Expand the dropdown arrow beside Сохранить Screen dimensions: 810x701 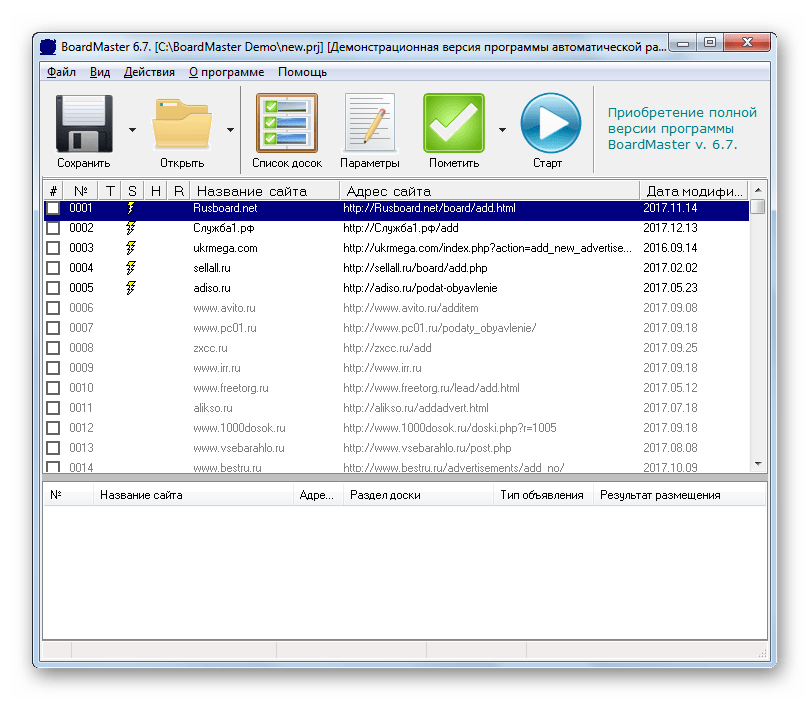[132, 129]
